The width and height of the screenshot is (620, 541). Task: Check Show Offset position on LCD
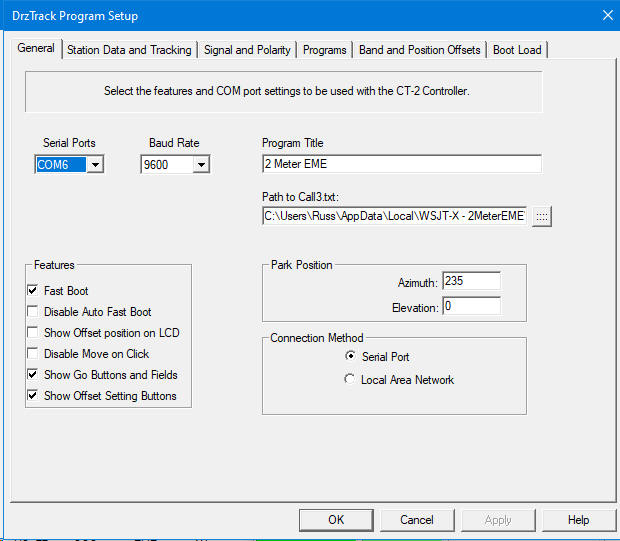point(34,333)
